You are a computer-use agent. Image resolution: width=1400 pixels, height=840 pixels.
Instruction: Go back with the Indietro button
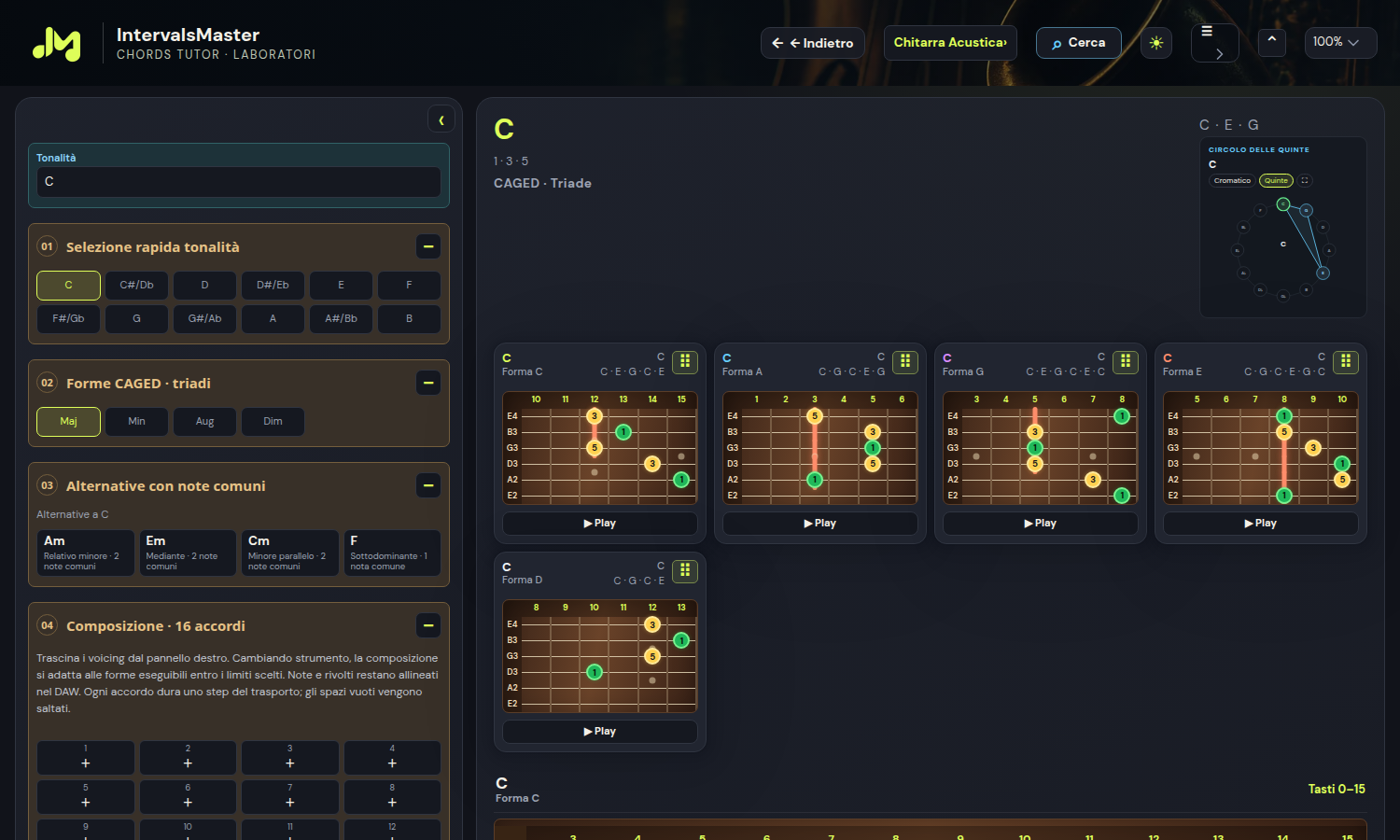click(x=813, y=43)
